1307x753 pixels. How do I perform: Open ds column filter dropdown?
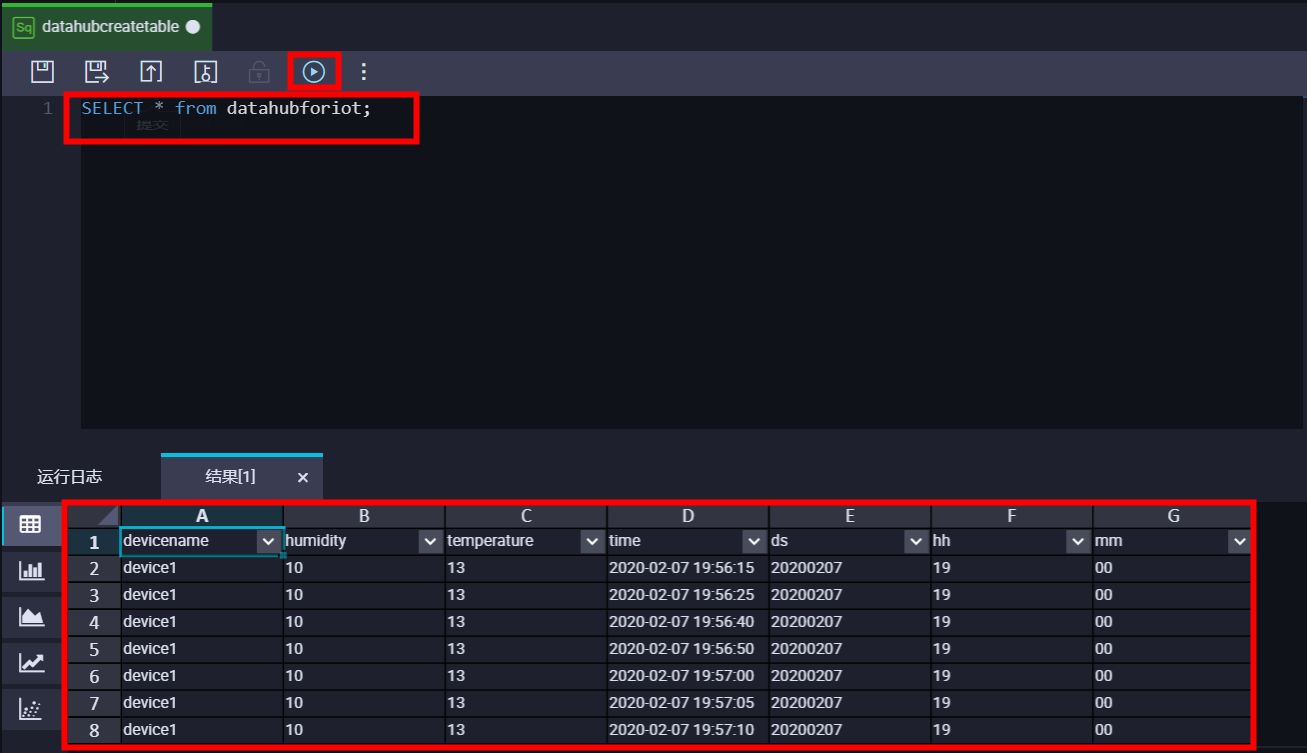[x=916, y=541]
